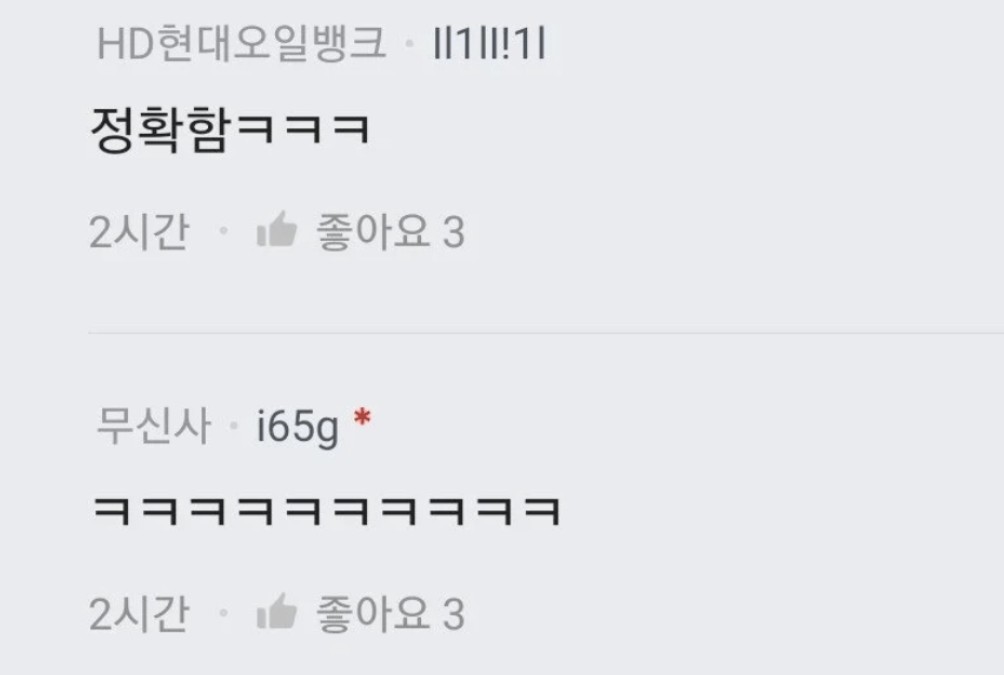
Task: Click the dot separator after 무신사
Action: click(234, 425)
